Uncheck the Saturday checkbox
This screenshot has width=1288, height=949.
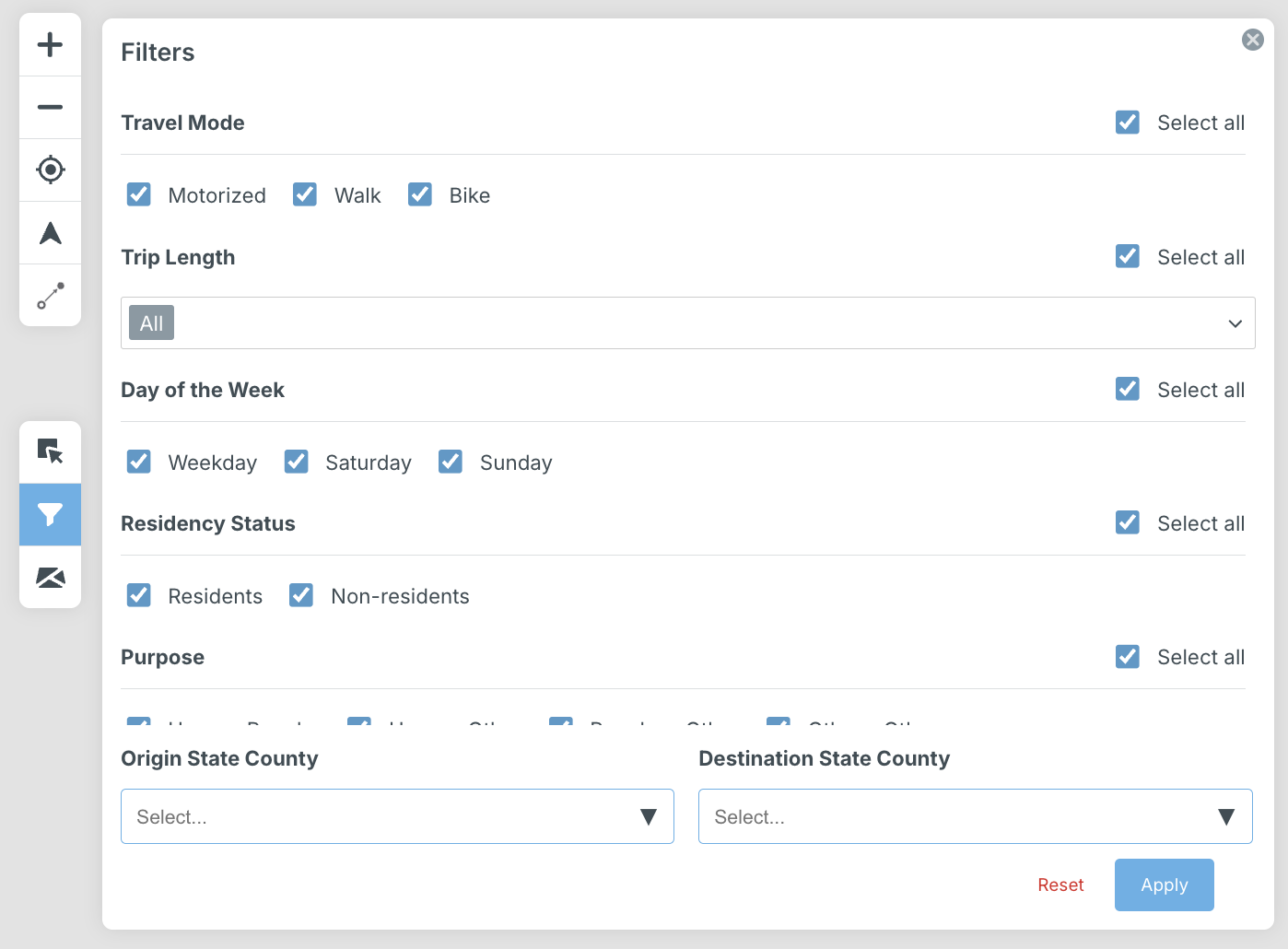297,462
